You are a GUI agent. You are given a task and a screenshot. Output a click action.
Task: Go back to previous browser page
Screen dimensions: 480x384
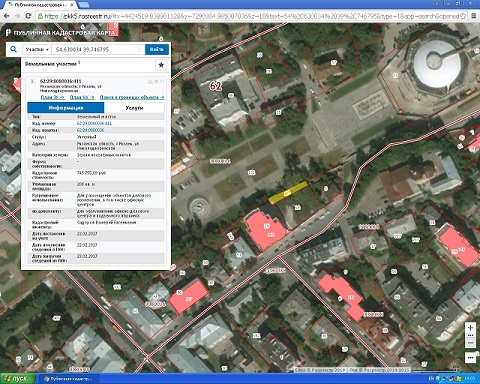point(7,16)
